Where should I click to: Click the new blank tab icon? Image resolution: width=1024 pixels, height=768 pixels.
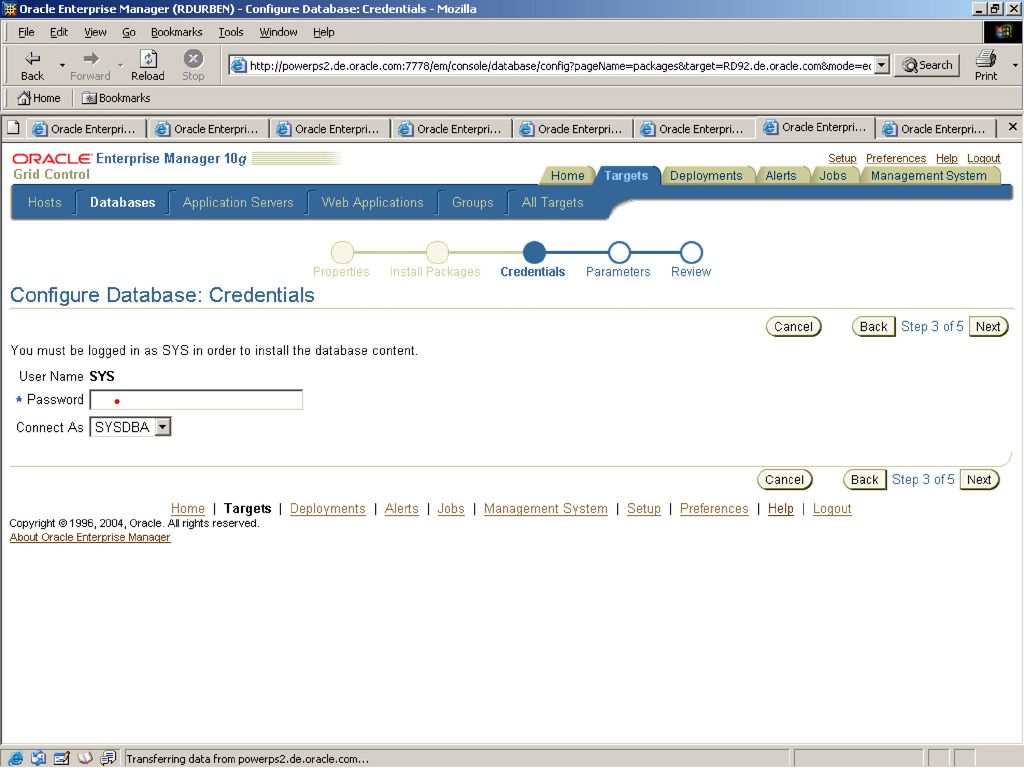pyautogui.click(x=13, y=128)
